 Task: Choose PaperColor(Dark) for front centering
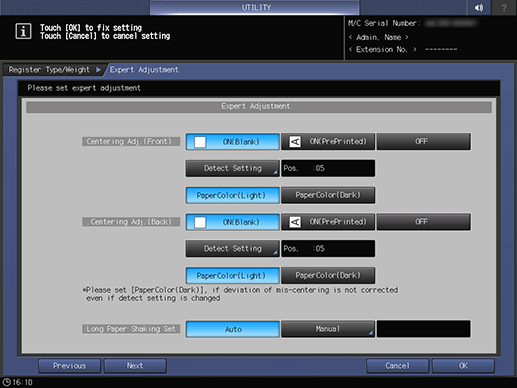328,195
